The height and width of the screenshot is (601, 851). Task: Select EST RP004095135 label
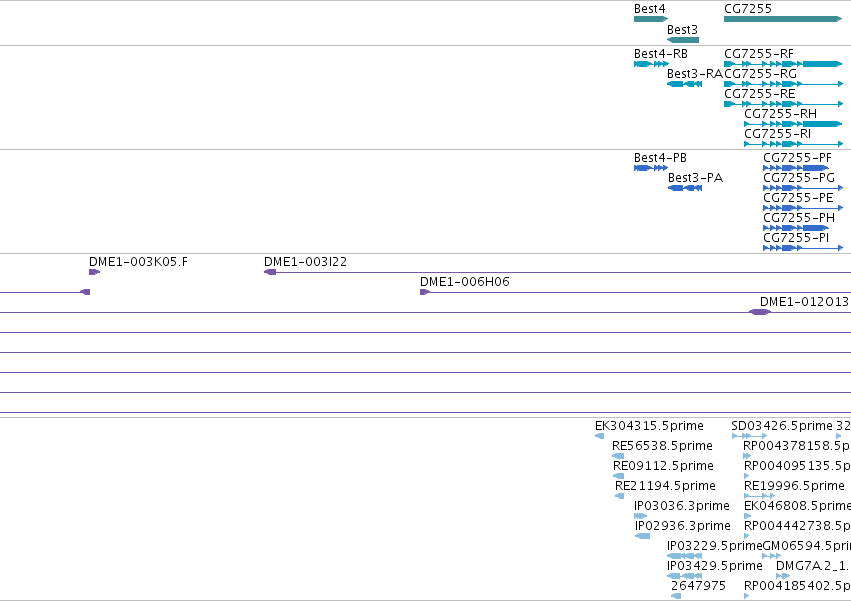(x=797, y=466)
